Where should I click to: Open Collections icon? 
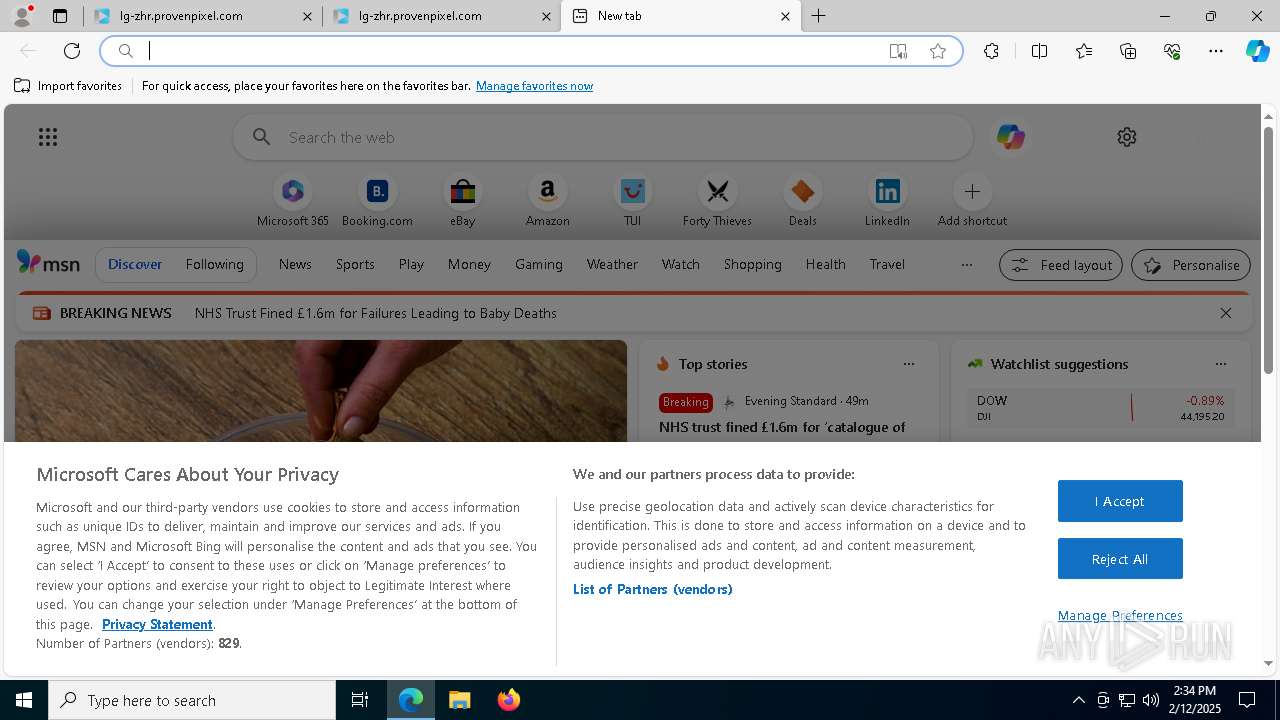[x=1128, y=51]
